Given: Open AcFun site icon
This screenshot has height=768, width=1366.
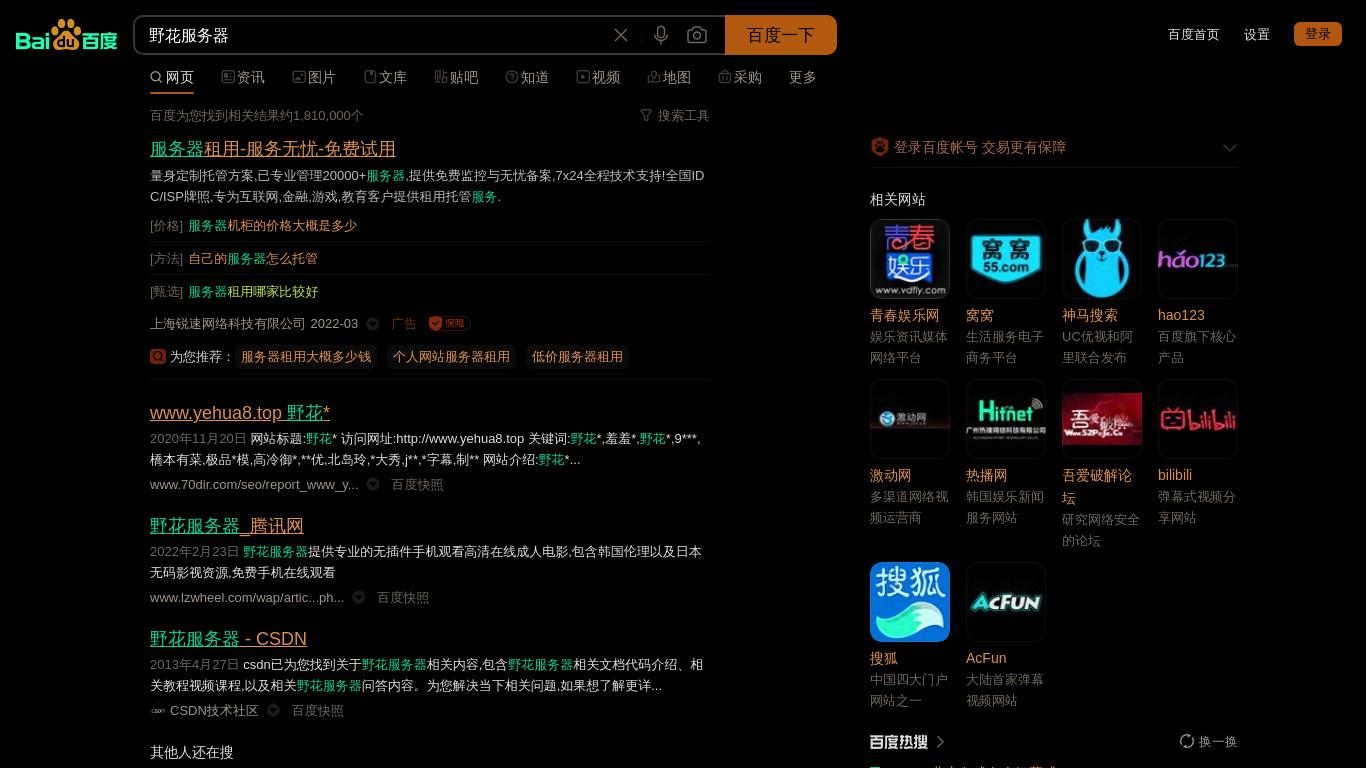Looking at the screenshot, I should point(1006,602).
